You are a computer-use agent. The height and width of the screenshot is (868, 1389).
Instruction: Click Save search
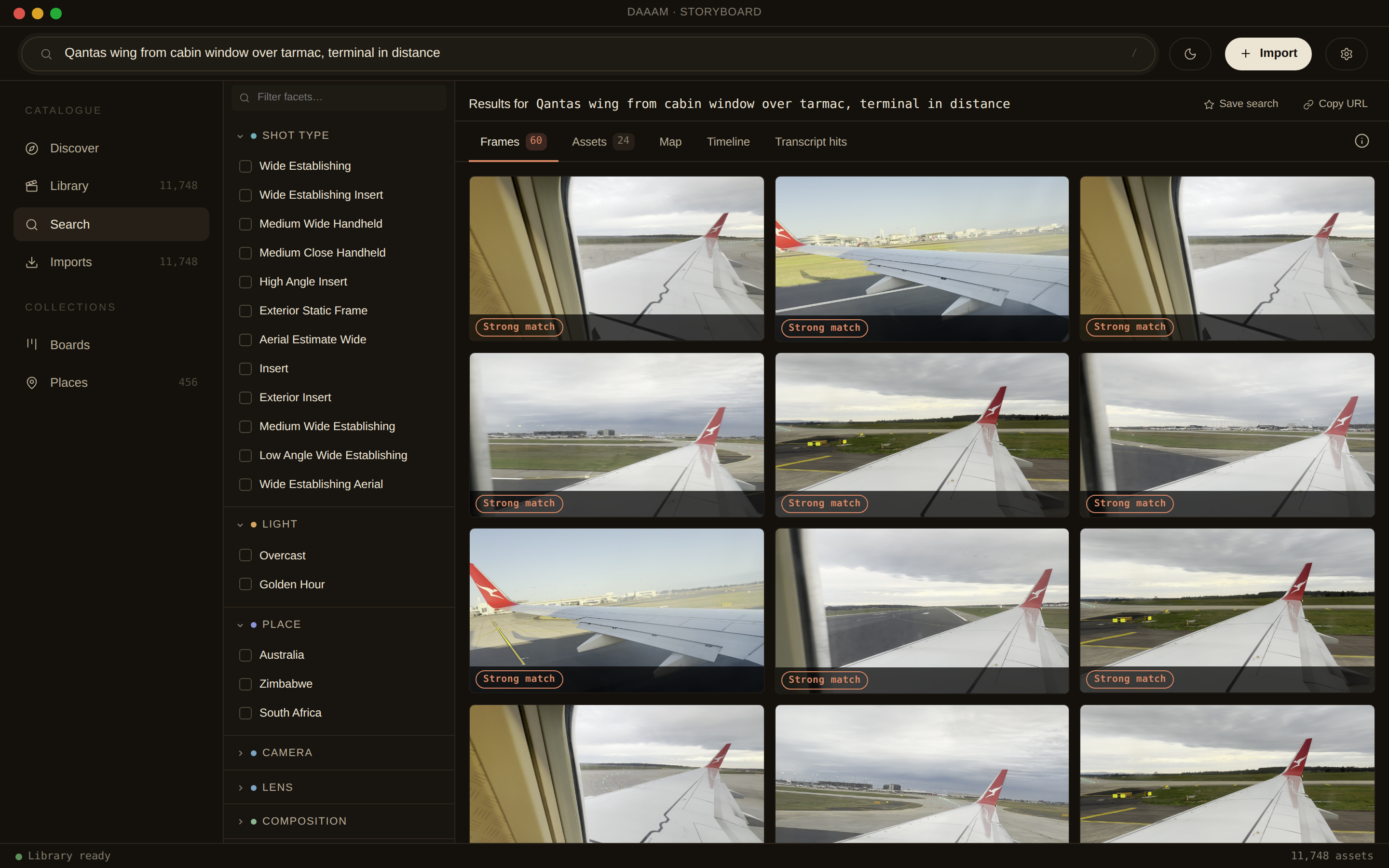click(1241, 104)
